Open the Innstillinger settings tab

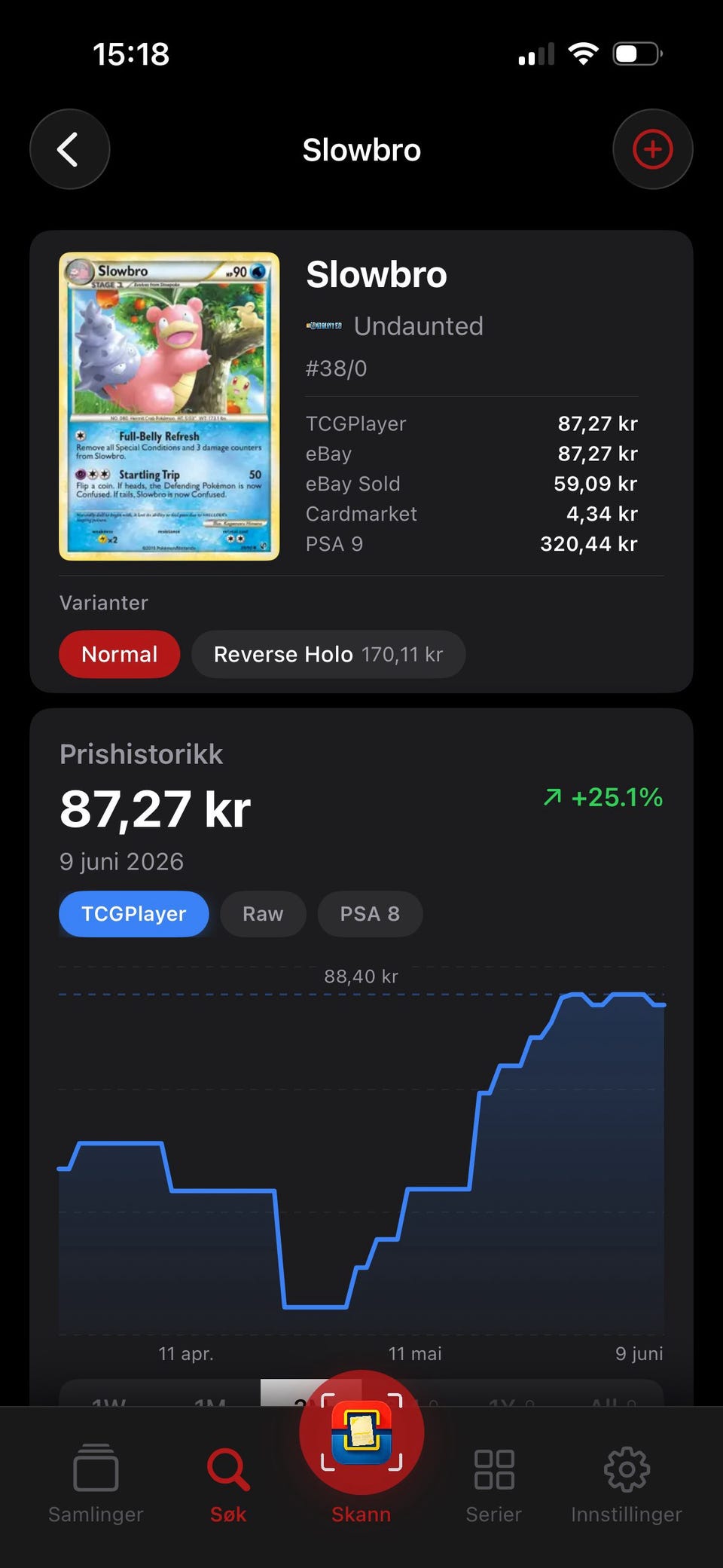tap(627, 1484)
